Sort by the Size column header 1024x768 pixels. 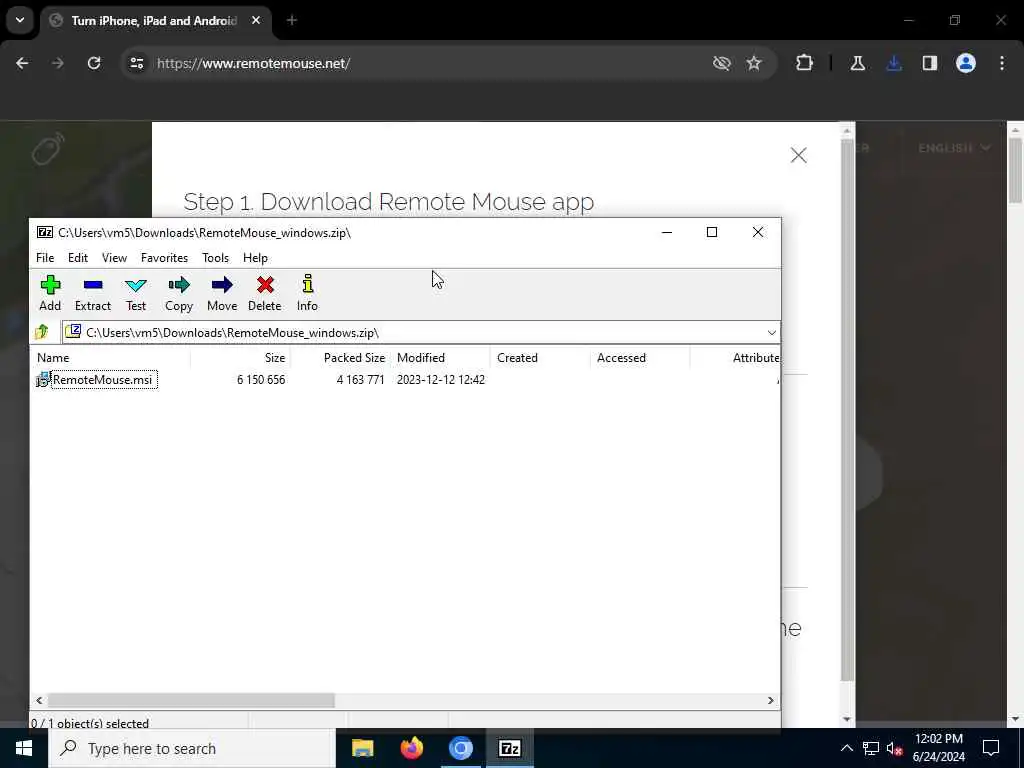coord(240,358)
